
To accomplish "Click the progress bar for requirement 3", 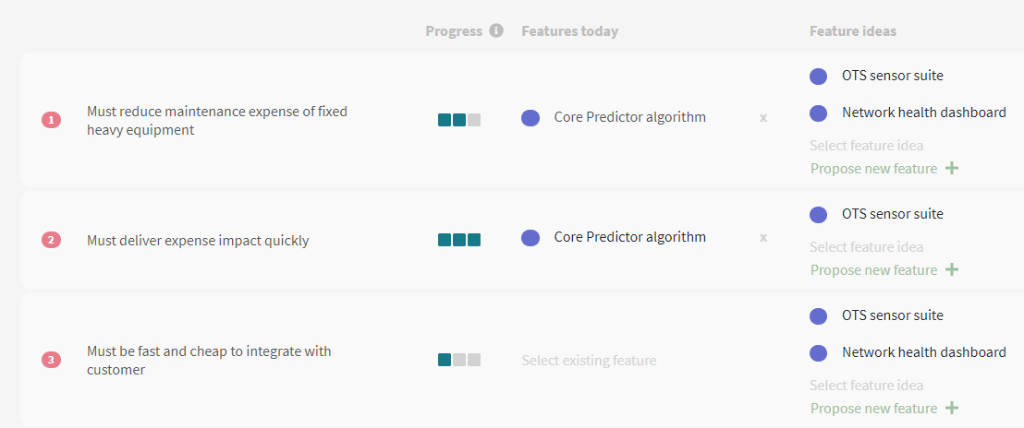I will coord(459,360).
